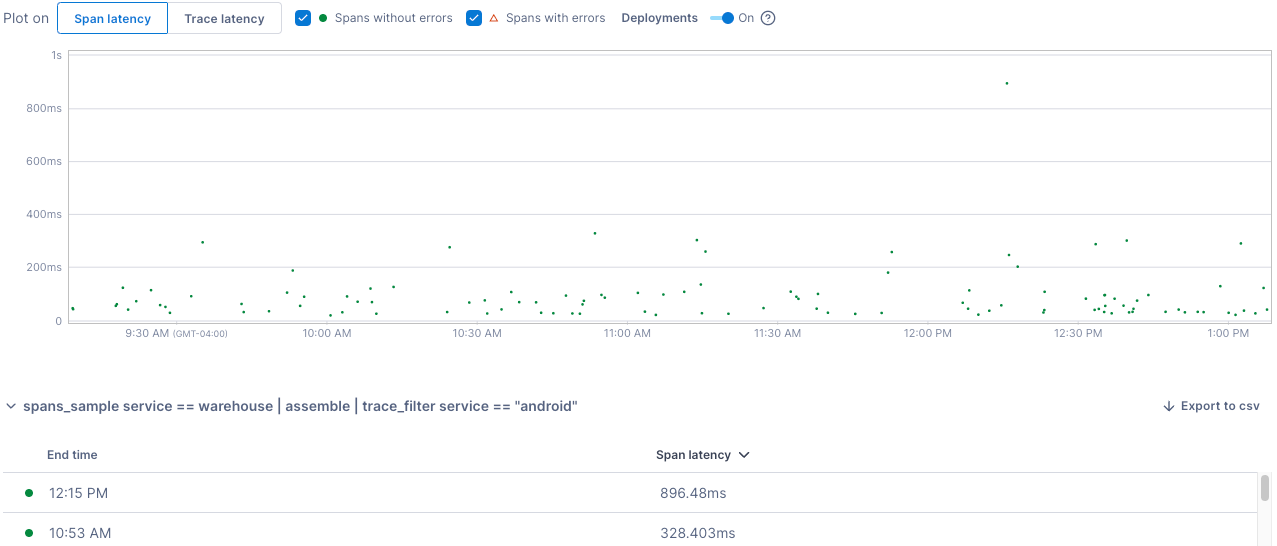The image size is (1277, 546).
Task: Click the Export to csv download arrow icon
Action: point(1168,406)
